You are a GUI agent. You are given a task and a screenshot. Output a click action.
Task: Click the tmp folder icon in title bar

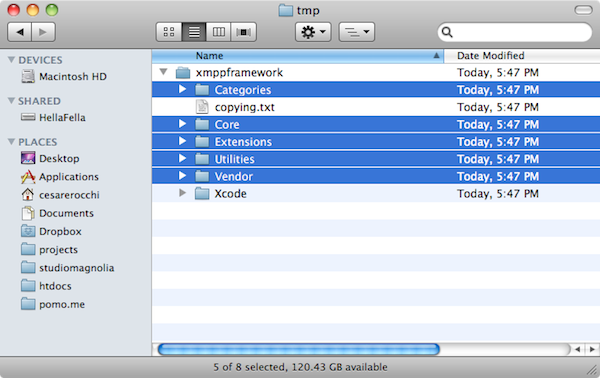click(x=285, y=10)
